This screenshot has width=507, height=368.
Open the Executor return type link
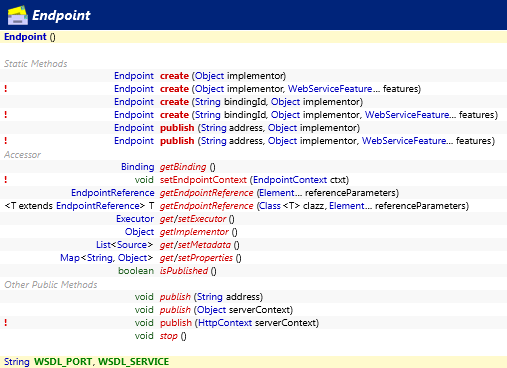pos(135,219)
